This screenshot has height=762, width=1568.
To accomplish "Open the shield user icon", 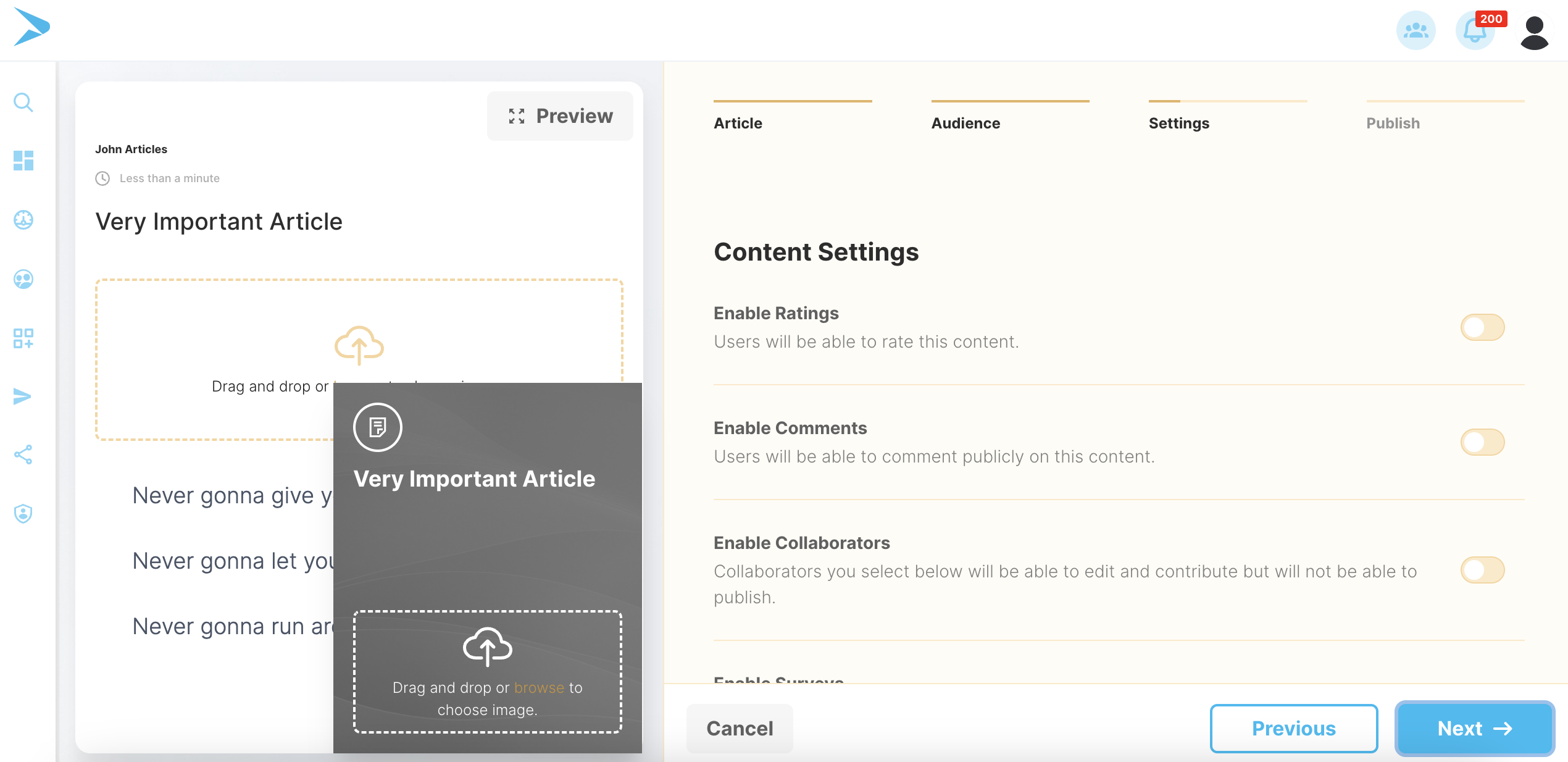I will coord(23,514).
